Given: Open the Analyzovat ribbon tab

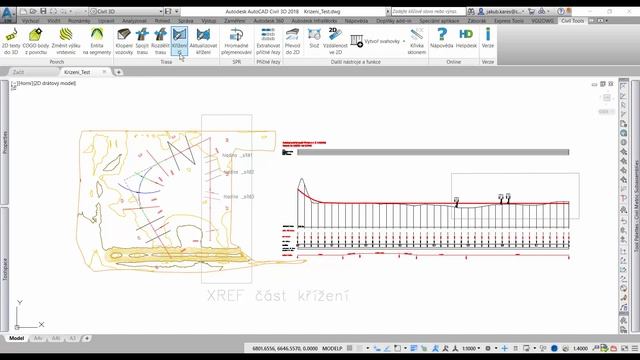Looking at the screenshot, I should point(134,20).
